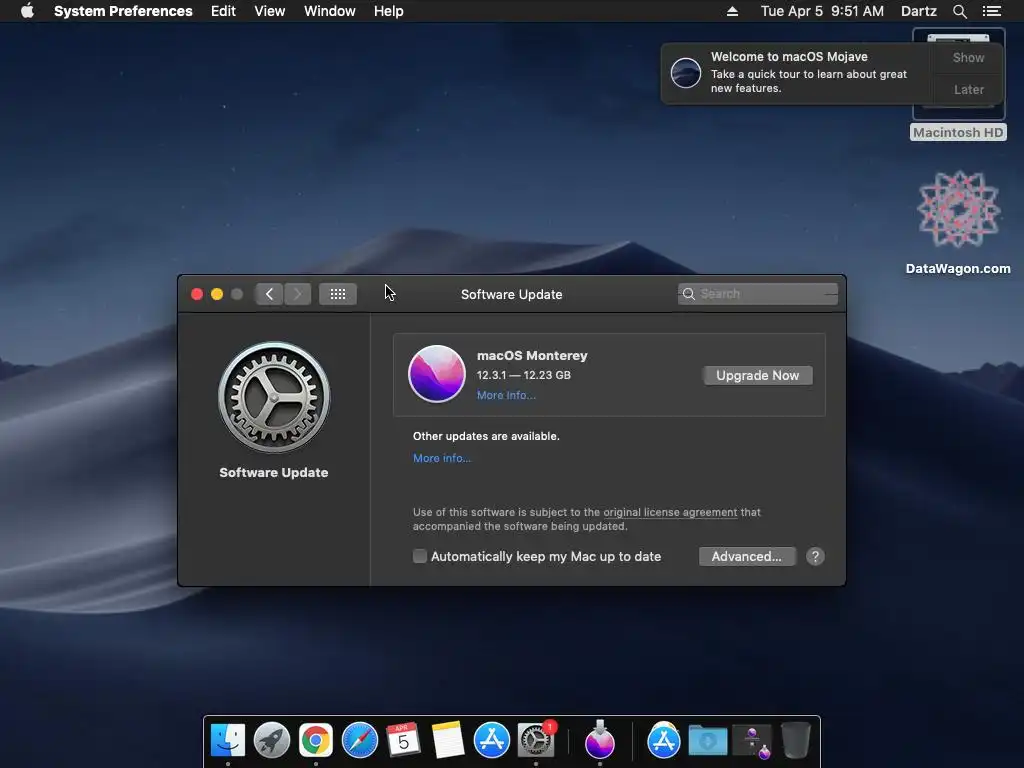Viewport: 1024px width, 768px height.
Task: Open the Advanced... settings
Action: click(x=746, y=556)
